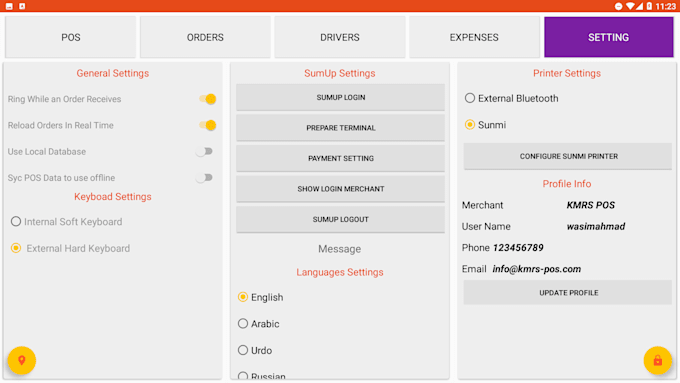Screen dimensions: 680x383
Task: Tap the Wi-Fi status icon
Action: pyautogui.click(x=630, y=6)
